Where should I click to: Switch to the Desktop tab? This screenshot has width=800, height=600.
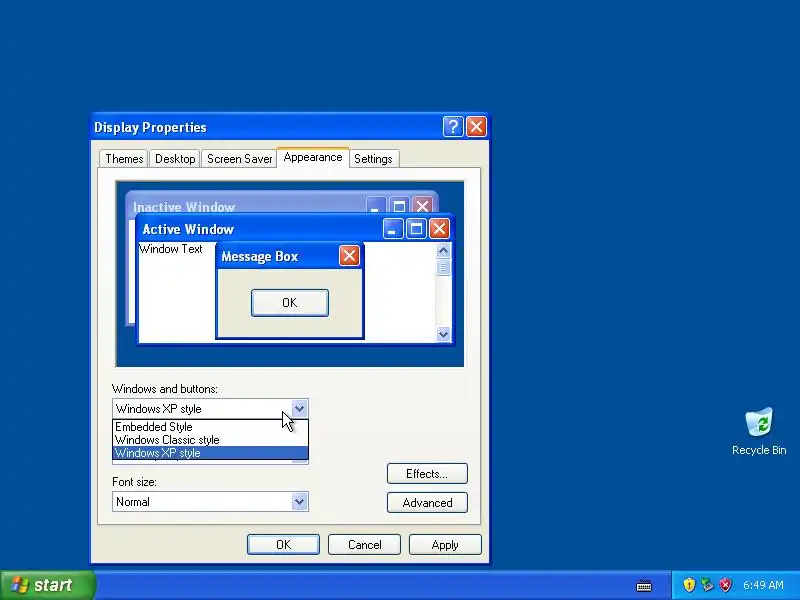pyautogui.click(x=175, y=159)
